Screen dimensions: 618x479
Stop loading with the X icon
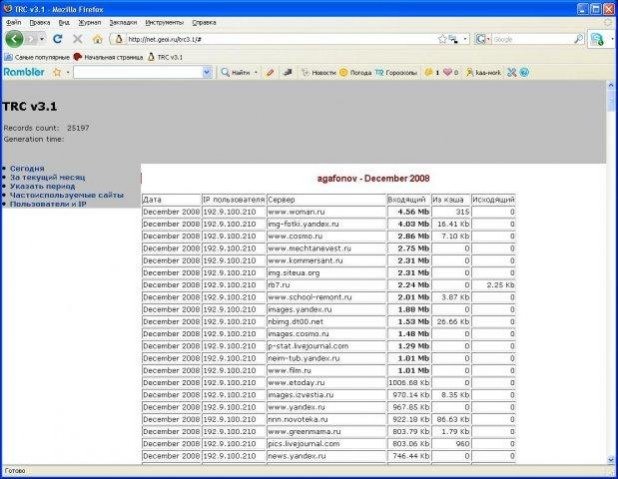tap(78, 39)
